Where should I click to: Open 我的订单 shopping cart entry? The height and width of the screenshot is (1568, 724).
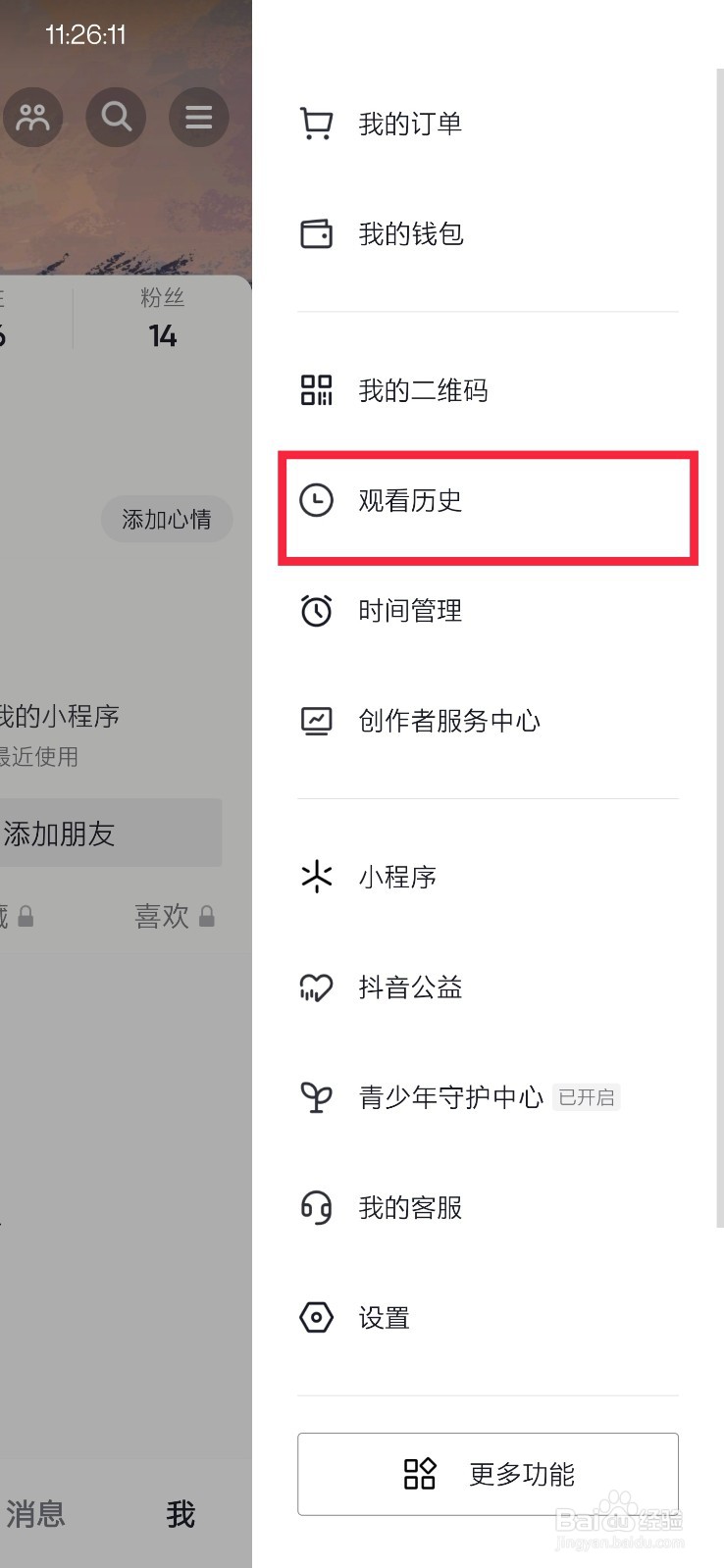(x=409, y=125)
